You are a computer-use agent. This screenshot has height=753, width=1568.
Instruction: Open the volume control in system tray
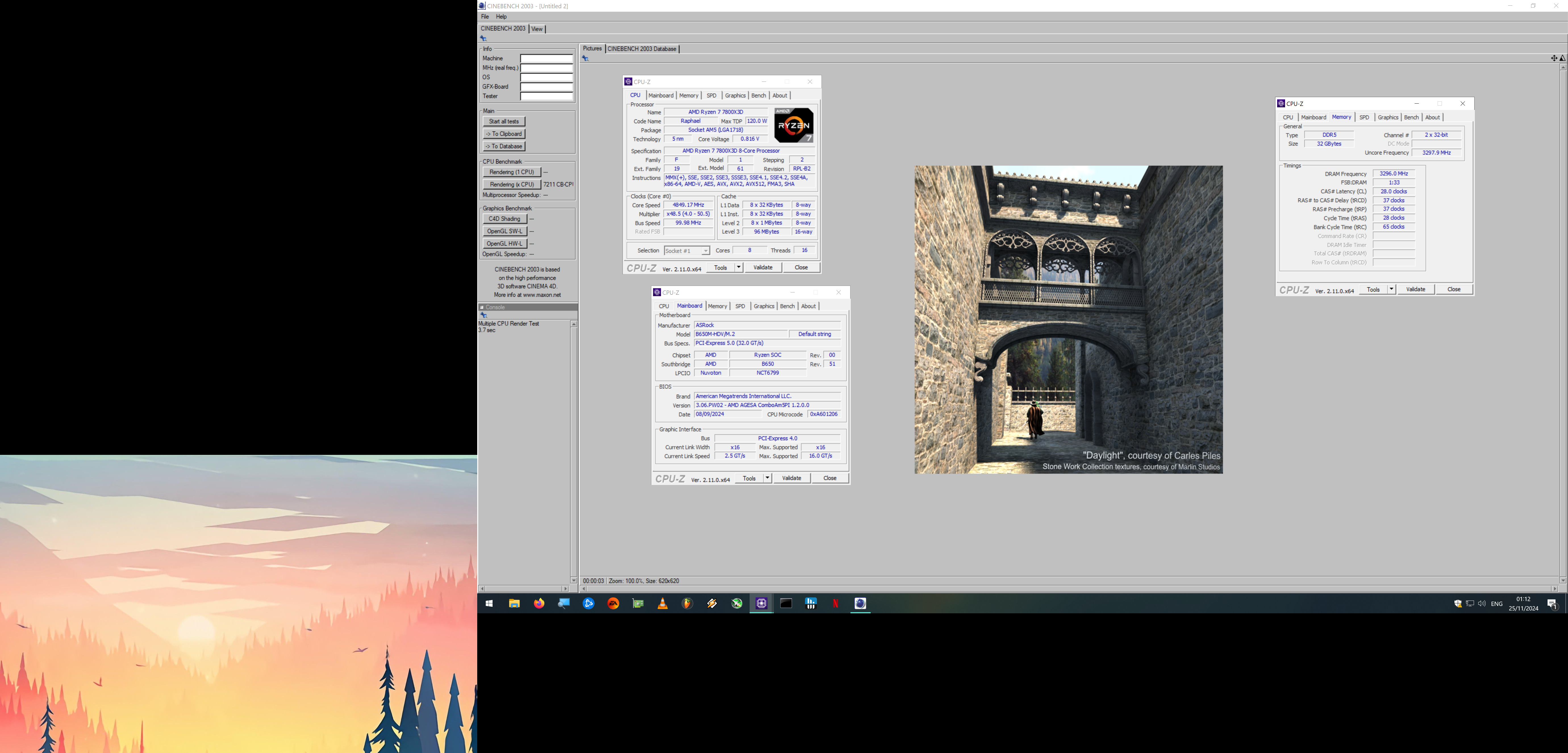pyautogui.click(x=1482, y=603)
